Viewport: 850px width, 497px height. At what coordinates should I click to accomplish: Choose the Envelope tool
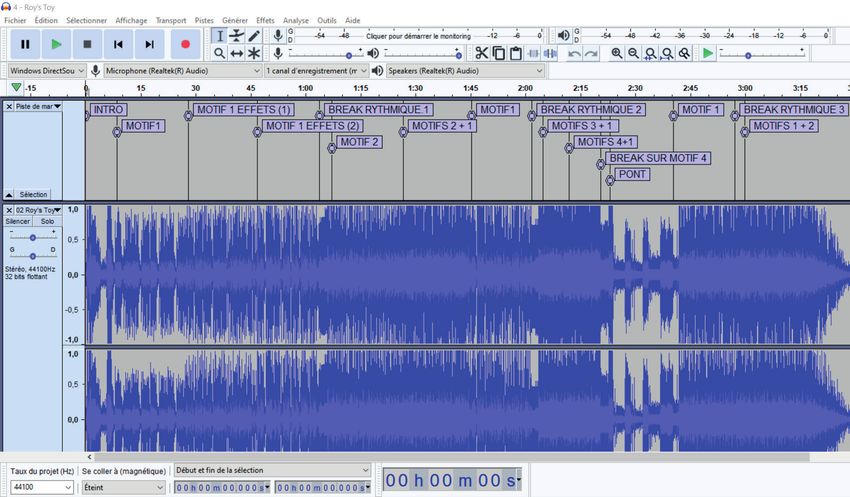click(x=237, y=36)
